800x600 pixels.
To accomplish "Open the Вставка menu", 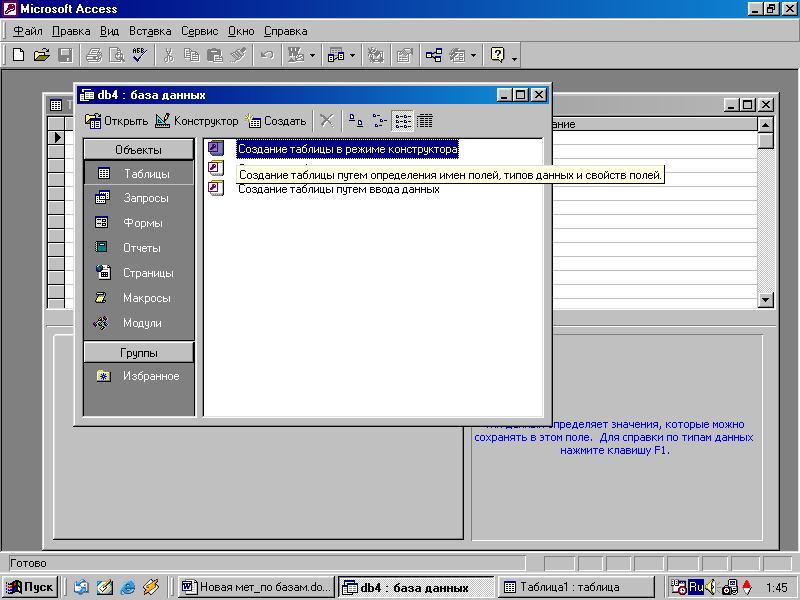I will click(x=150, y=32).
